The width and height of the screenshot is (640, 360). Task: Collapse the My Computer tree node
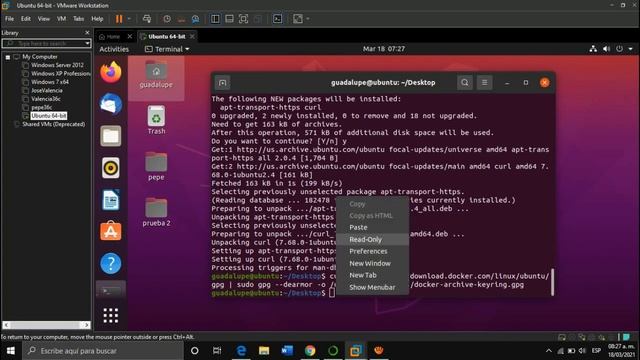pyautogui.click(x=8, y=57)
